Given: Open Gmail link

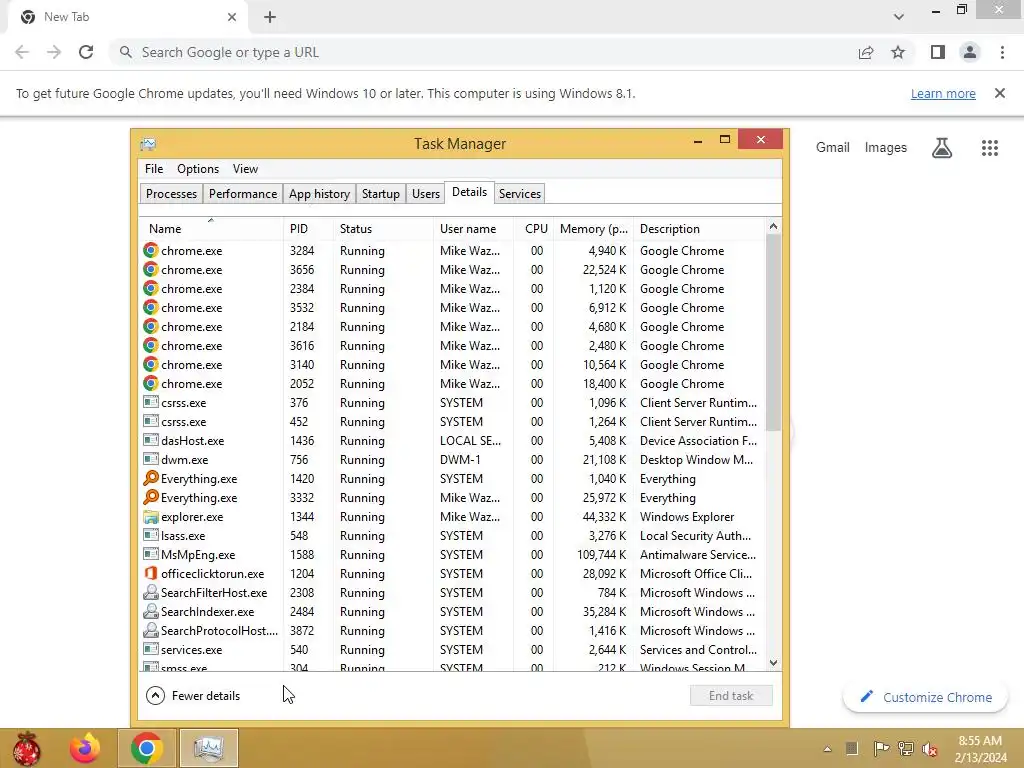Looking at the screenshot, I should click(x=833, y=148).
